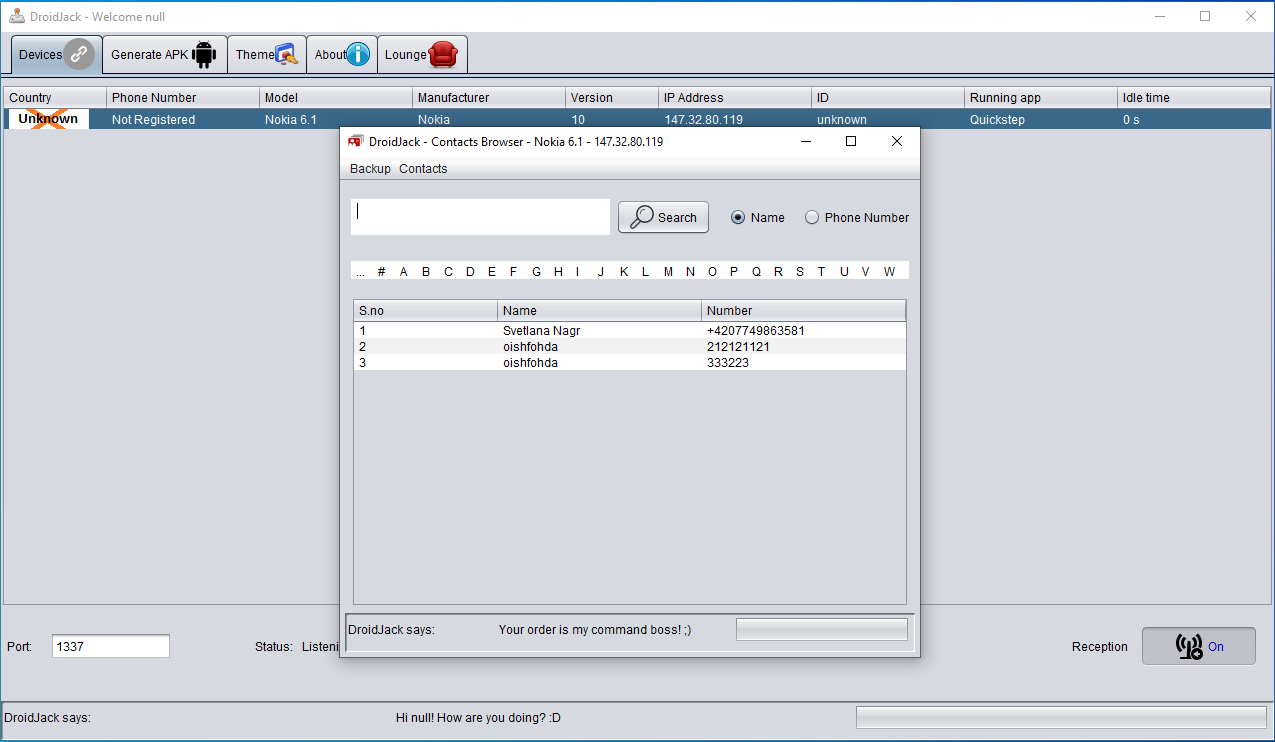Switch to the Theme tab
This screenshot has width=1275, height=742.
(267, 54)
